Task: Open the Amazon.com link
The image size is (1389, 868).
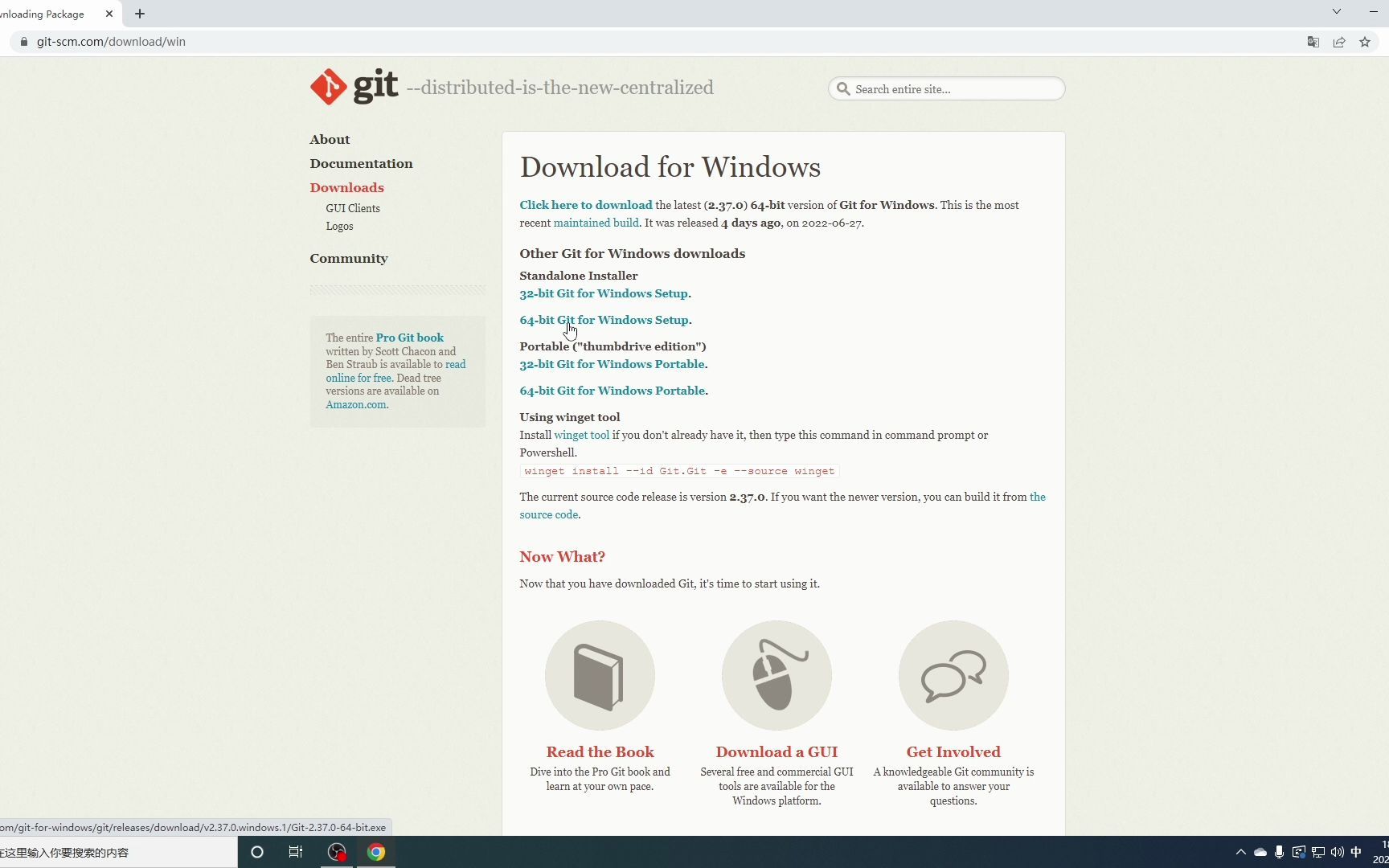Action: [x=355, y=405]
